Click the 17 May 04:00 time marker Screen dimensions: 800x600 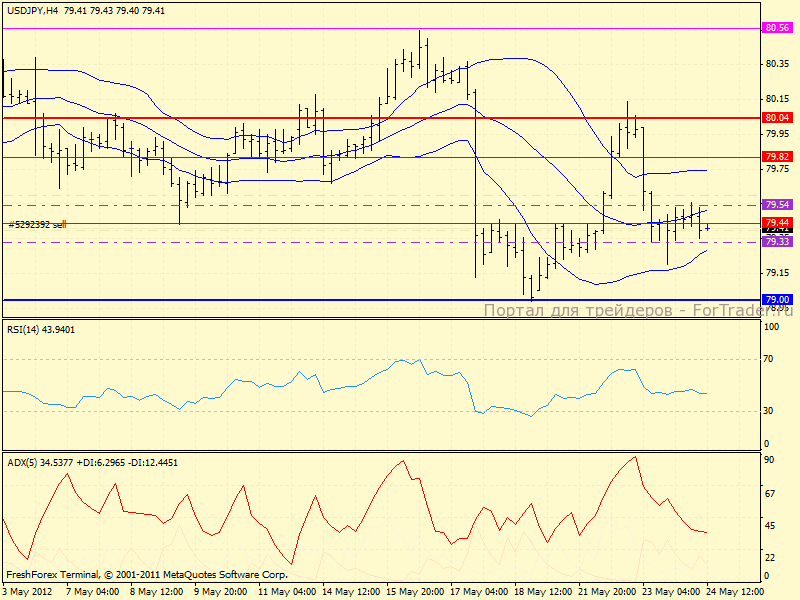[x=479, y=591]
